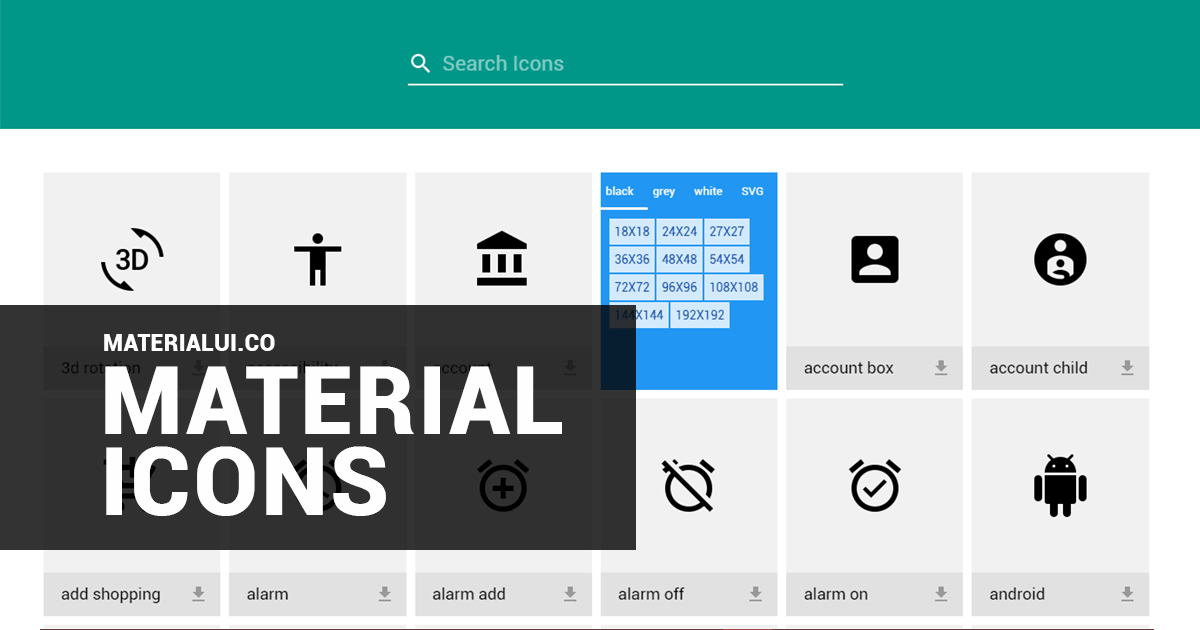The height and width of the screenshot is (630, 1200).
Task: Choose the white icon color option
Action: tap(708, 191)
